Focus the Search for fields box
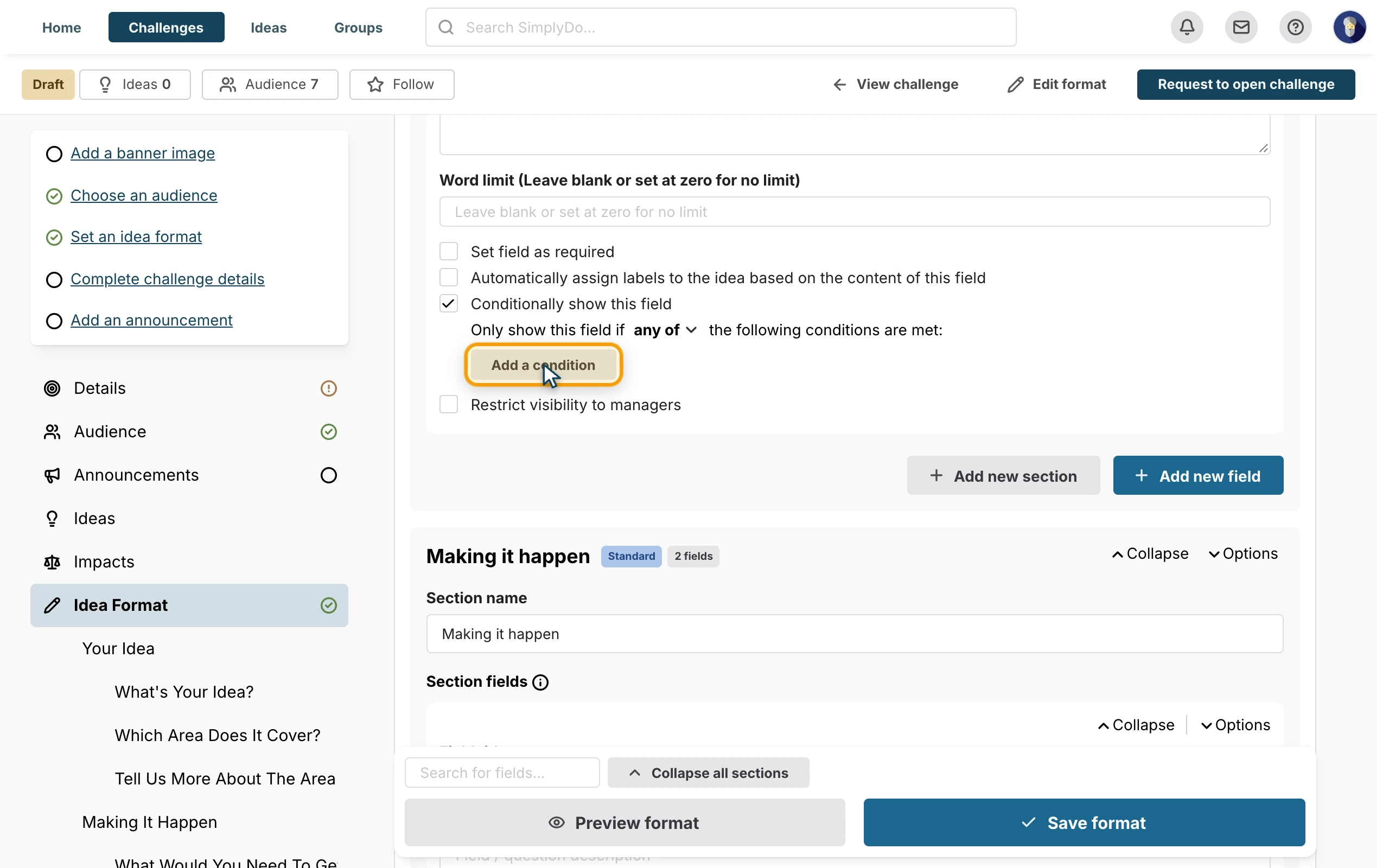The height and width of the screenshot is (868, 1389). pos(502,773)
